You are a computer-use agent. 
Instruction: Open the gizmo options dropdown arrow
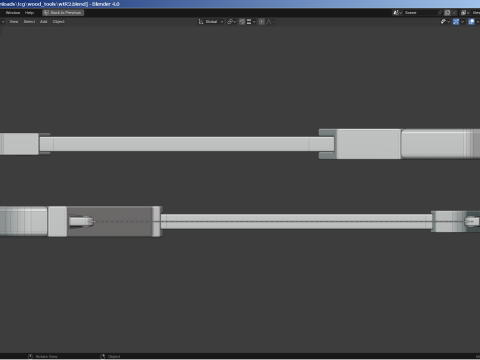tap(462, 22)
